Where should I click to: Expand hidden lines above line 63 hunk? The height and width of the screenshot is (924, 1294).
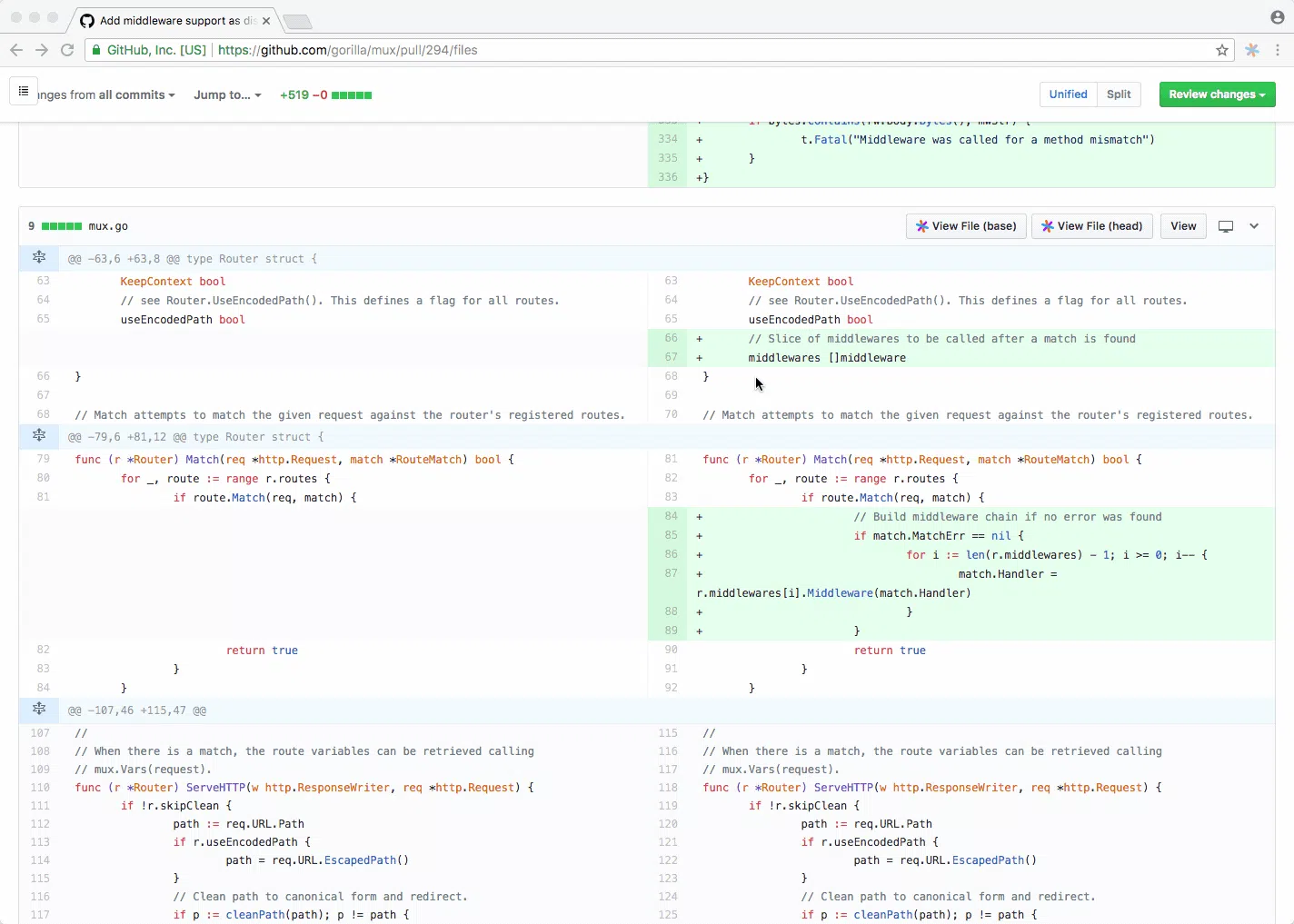coord(39,258)
